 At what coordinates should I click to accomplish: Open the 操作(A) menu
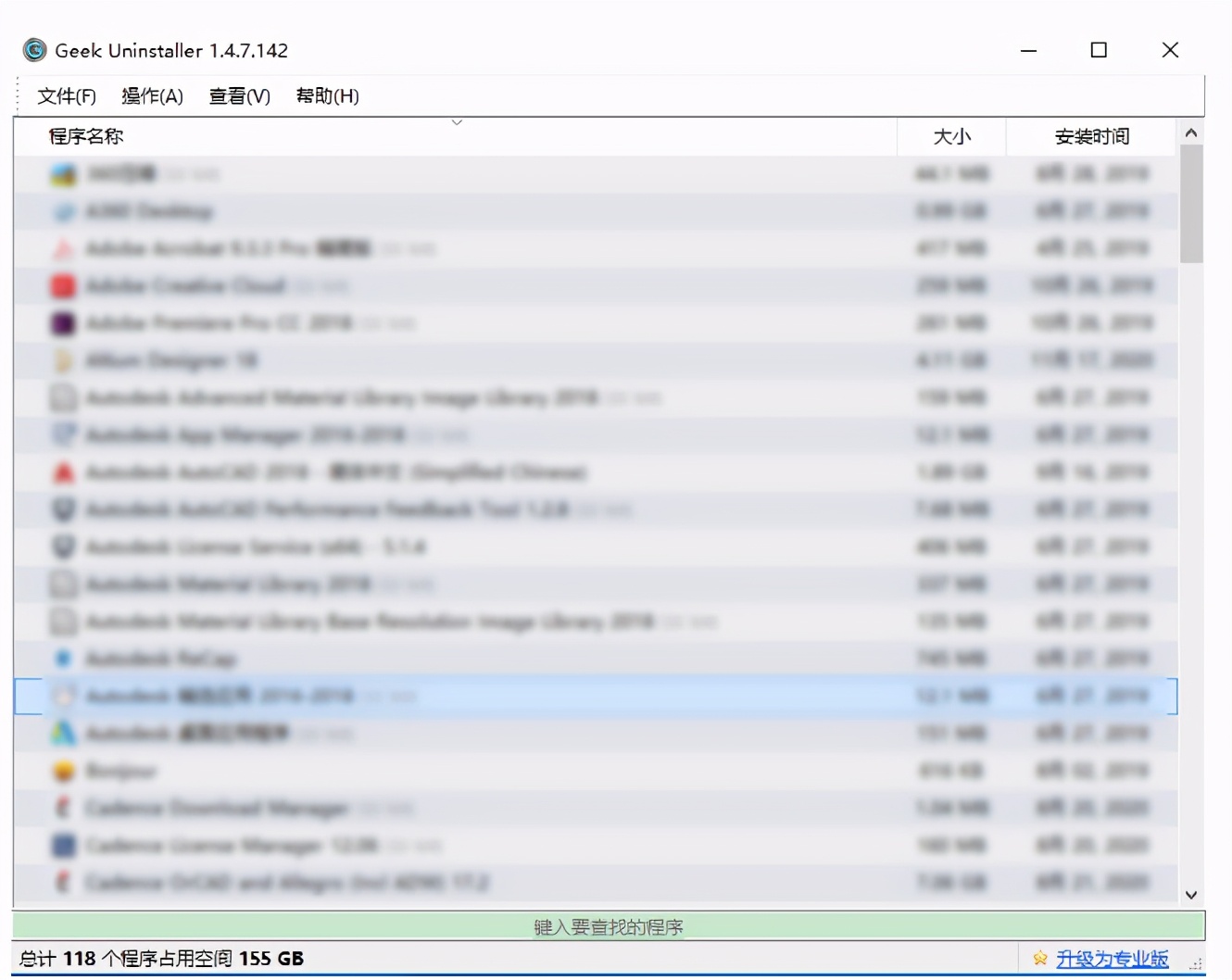(152, 96)
